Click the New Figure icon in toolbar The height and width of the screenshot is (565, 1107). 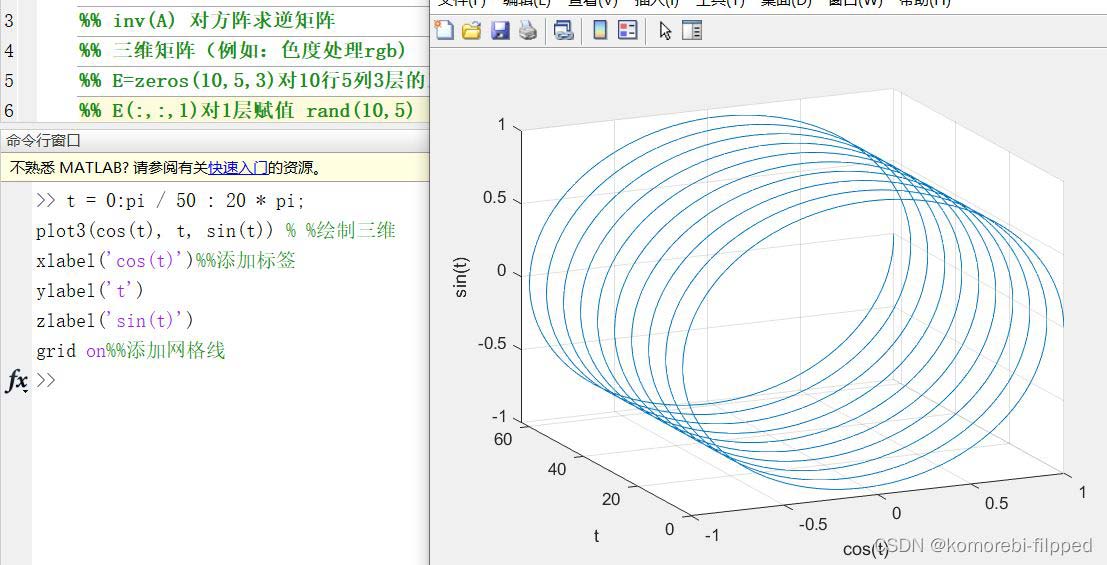pos(444,31)
